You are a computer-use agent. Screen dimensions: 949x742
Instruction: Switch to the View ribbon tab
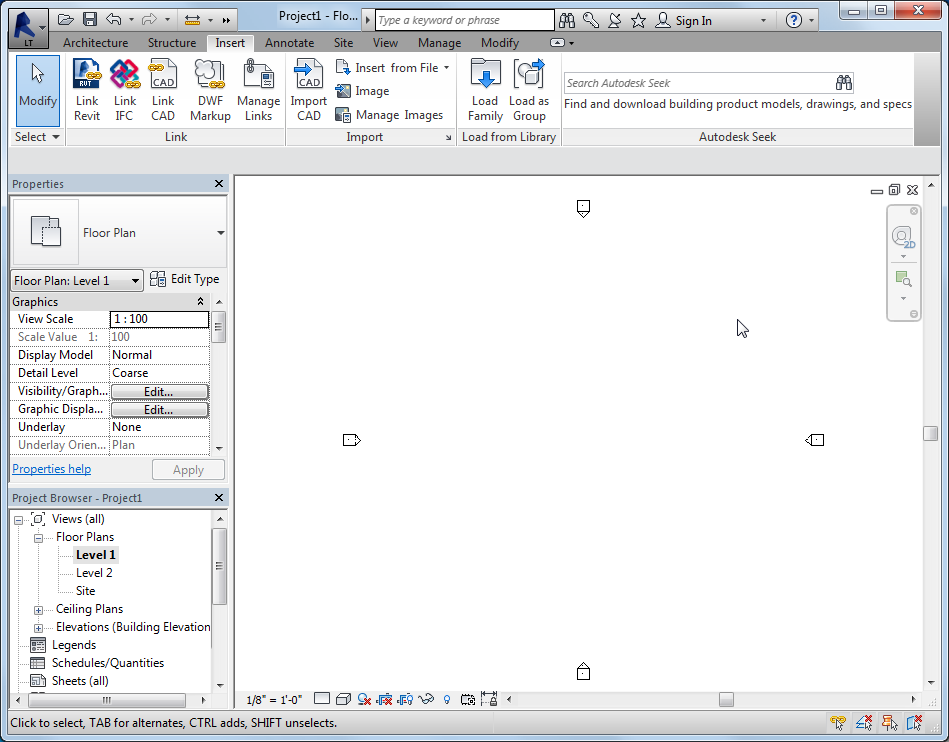[x=385, y=43]
